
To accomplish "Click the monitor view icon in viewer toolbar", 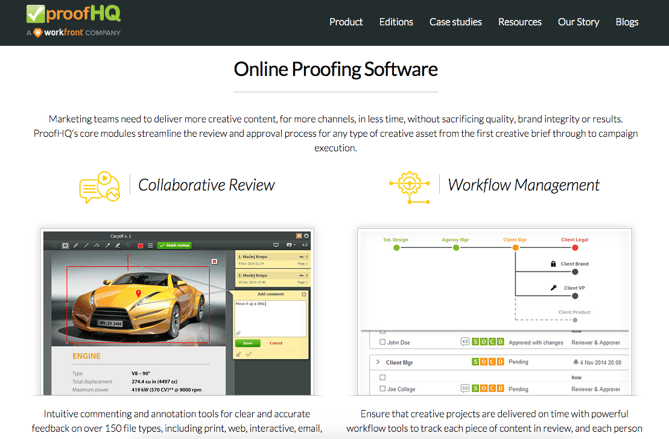I will pyautogui.click(x=276, y=245).
